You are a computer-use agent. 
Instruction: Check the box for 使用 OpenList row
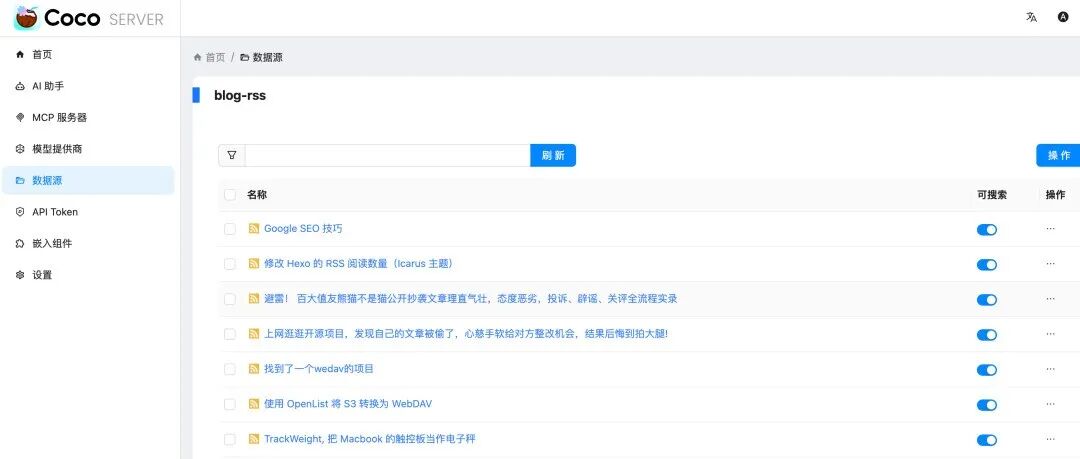230,404
